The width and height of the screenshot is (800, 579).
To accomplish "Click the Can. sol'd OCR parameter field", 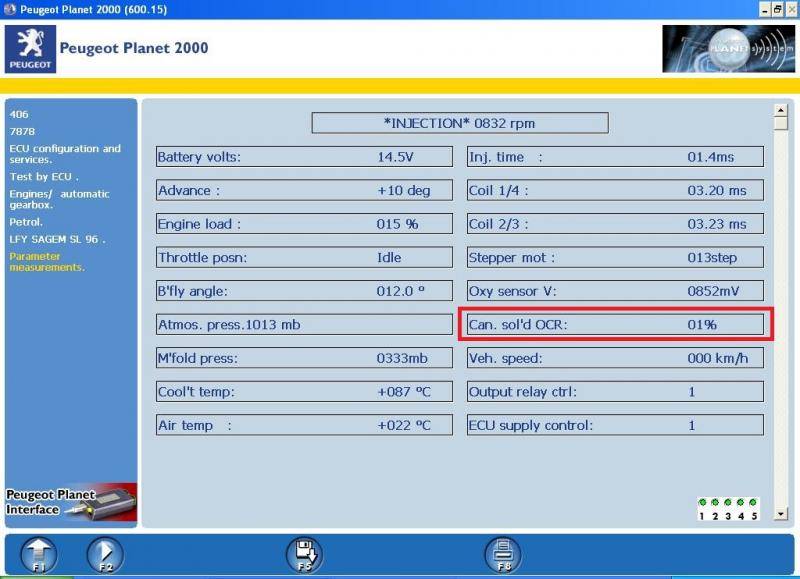I will pyautogui.click(x=615, y=325).
